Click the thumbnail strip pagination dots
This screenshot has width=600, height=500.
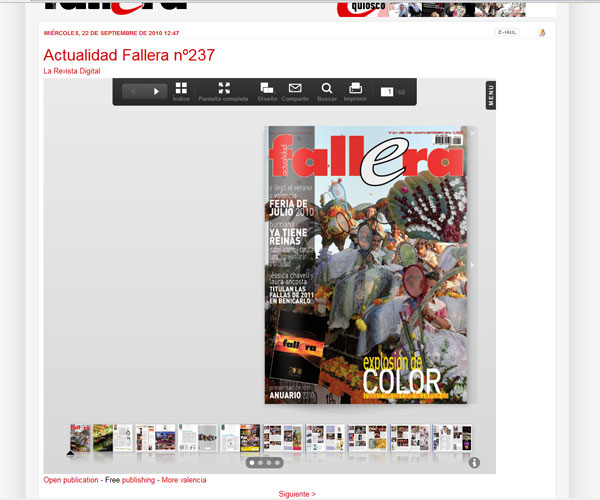(265, 463)
